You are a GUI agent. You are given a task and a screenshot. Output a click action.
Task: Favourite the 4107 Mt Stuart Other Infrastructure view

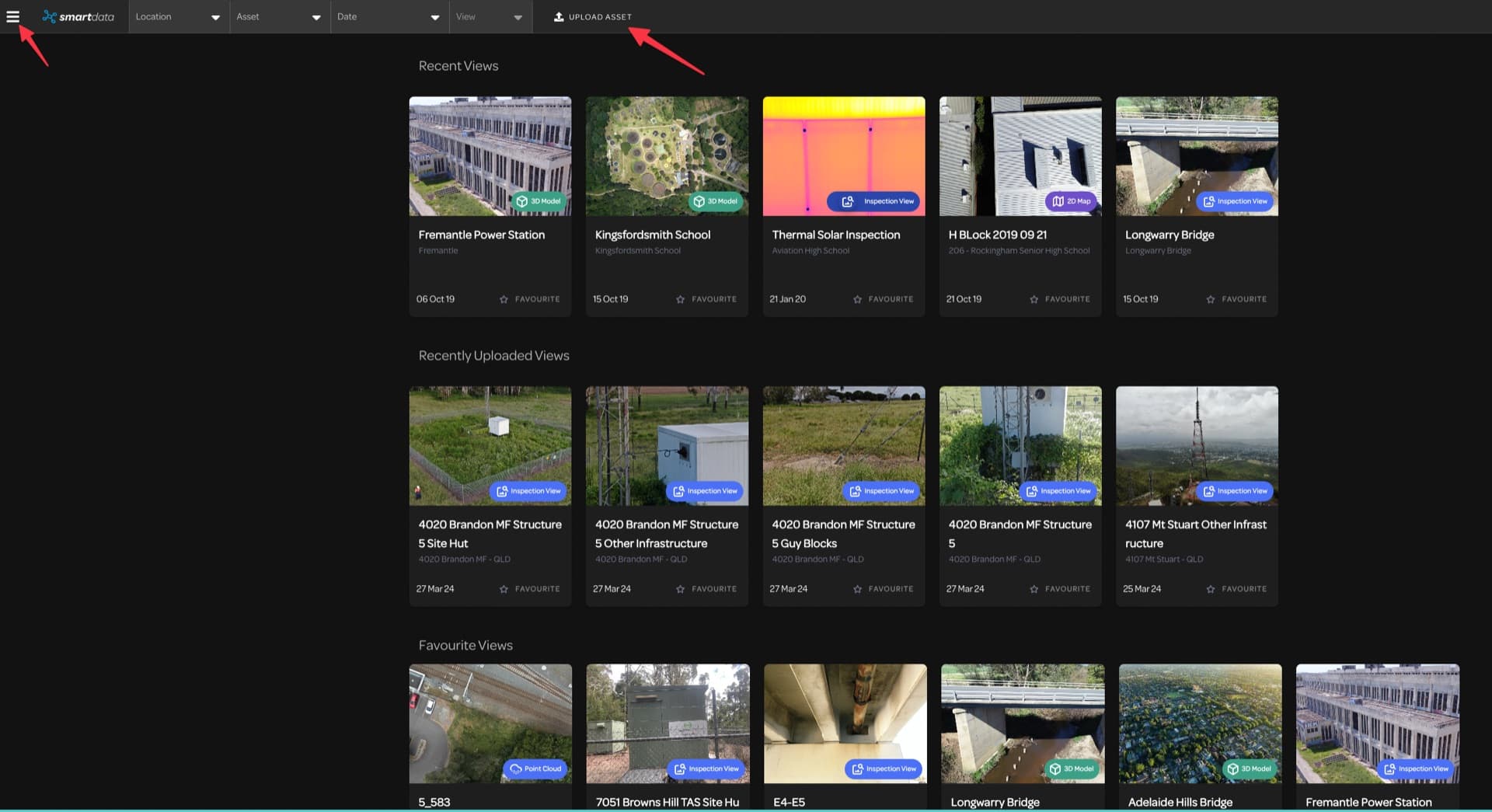[1236, 588]
